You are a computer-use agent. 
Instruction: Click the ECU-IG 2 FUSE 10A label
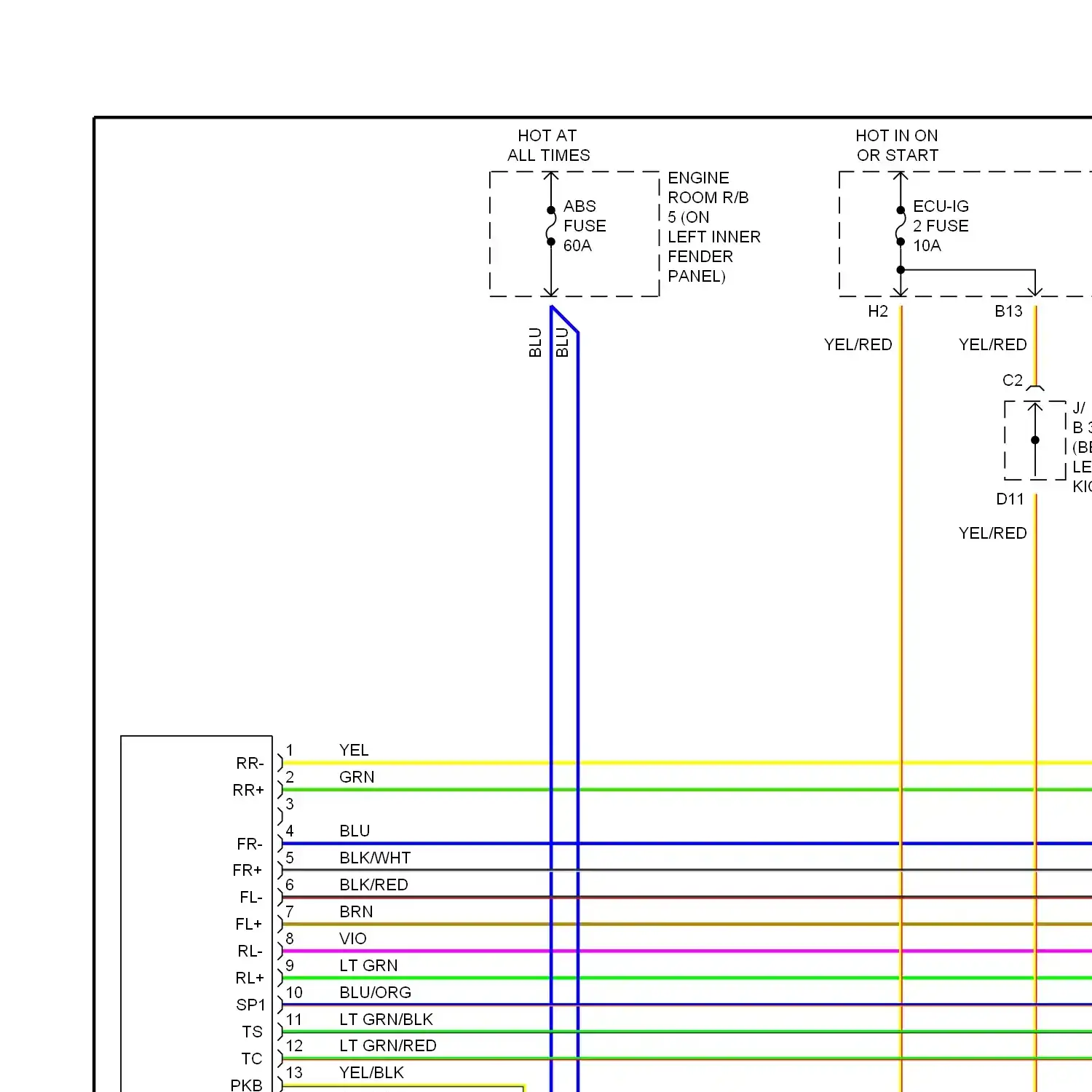[x=941, y=226]
